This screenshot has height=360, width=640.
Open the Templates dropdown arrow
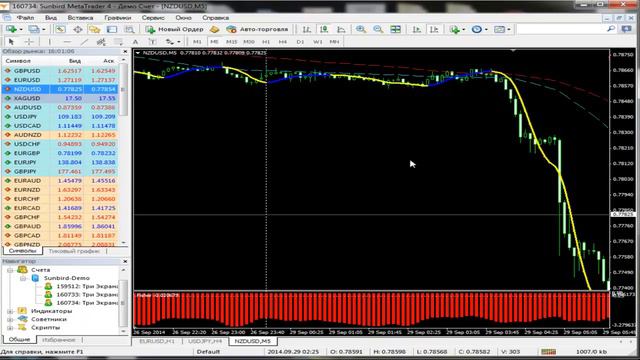click(x=509, y=29)
